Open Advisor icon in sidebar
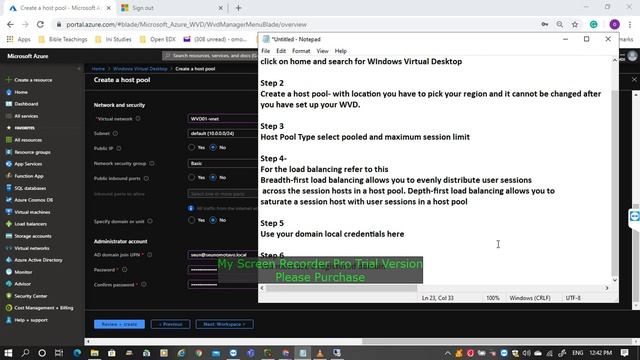Screen dimensions: 640x360 tap(9, 284)
